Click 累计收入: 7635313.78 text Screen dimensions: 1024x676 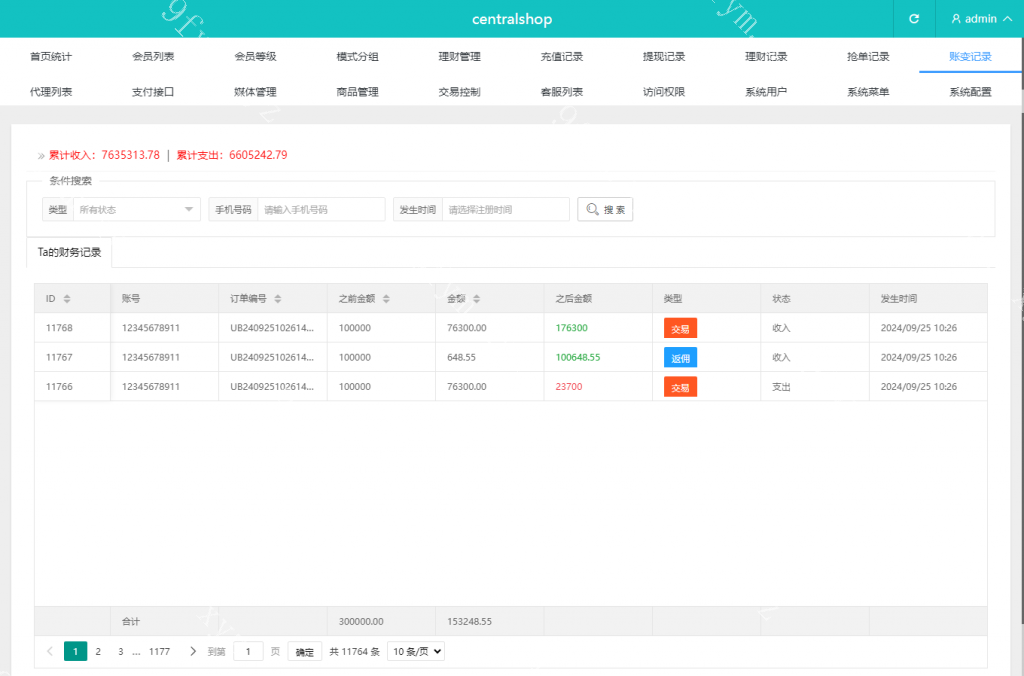[x=104, y=155]
